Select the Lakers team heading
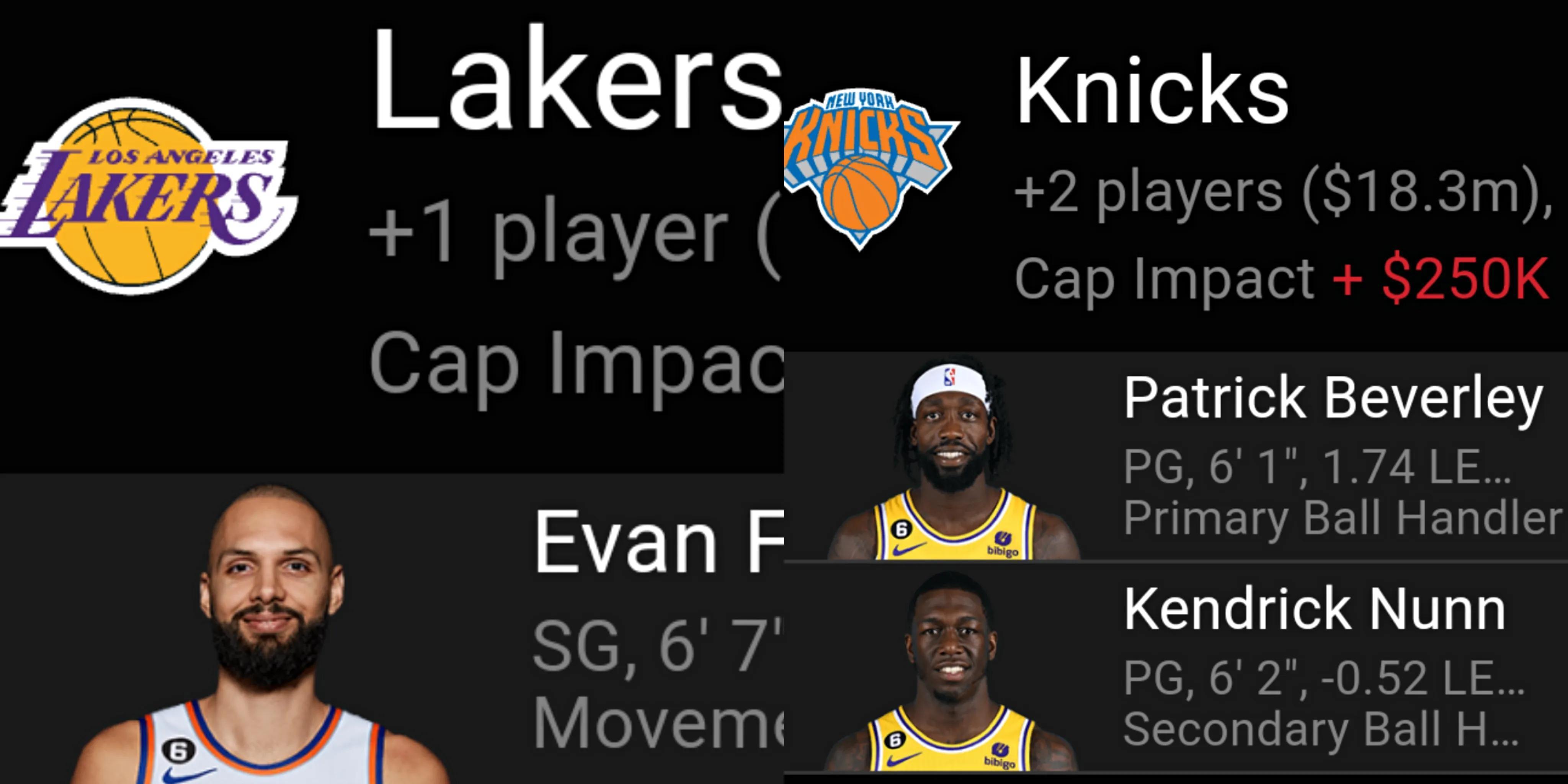Screen dimensions: 1568x784 tap(575, 79)
